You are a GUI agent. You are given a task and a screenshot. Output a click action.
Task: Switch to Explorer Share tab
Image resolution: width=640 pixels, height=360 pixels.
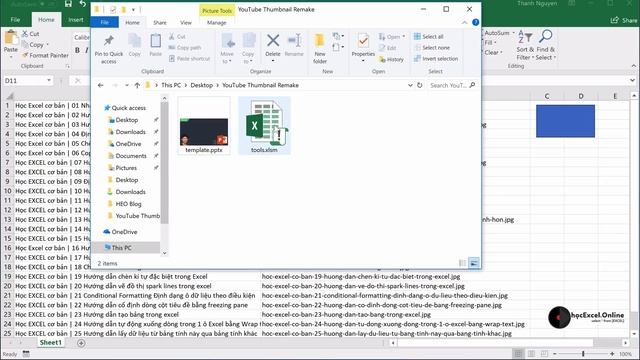pos(160,22)
